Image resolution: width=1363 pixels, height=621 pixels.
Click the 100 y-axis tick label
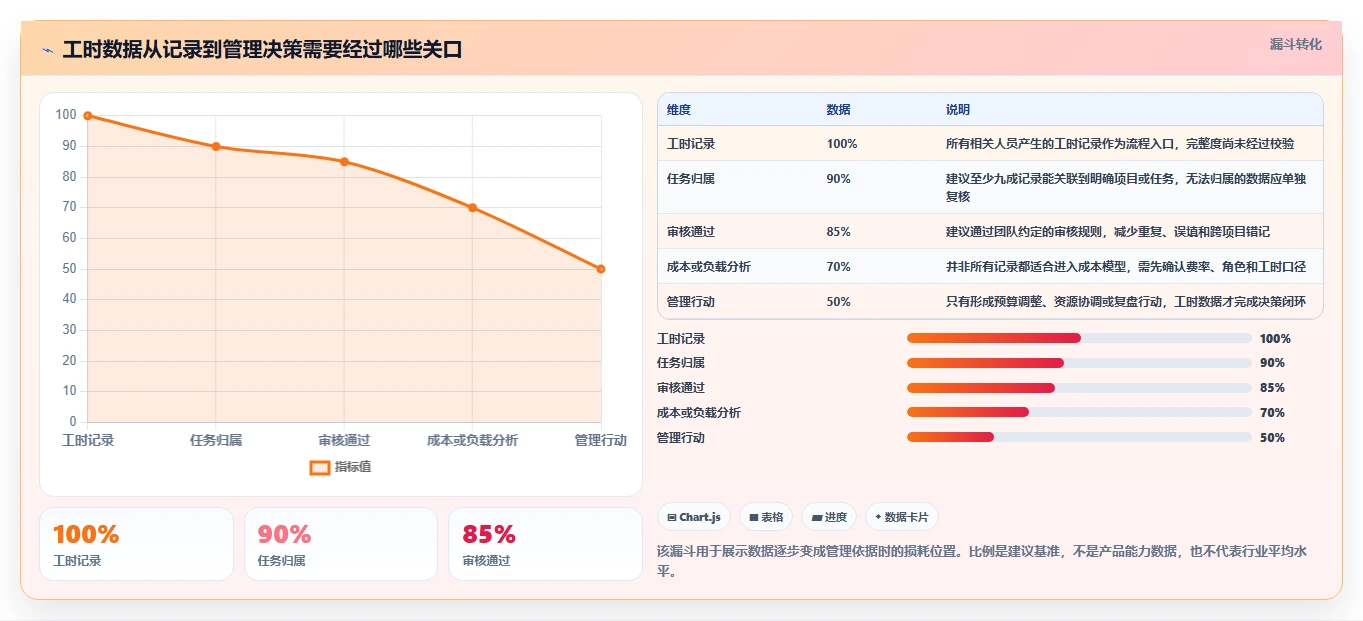click(66, 115)
